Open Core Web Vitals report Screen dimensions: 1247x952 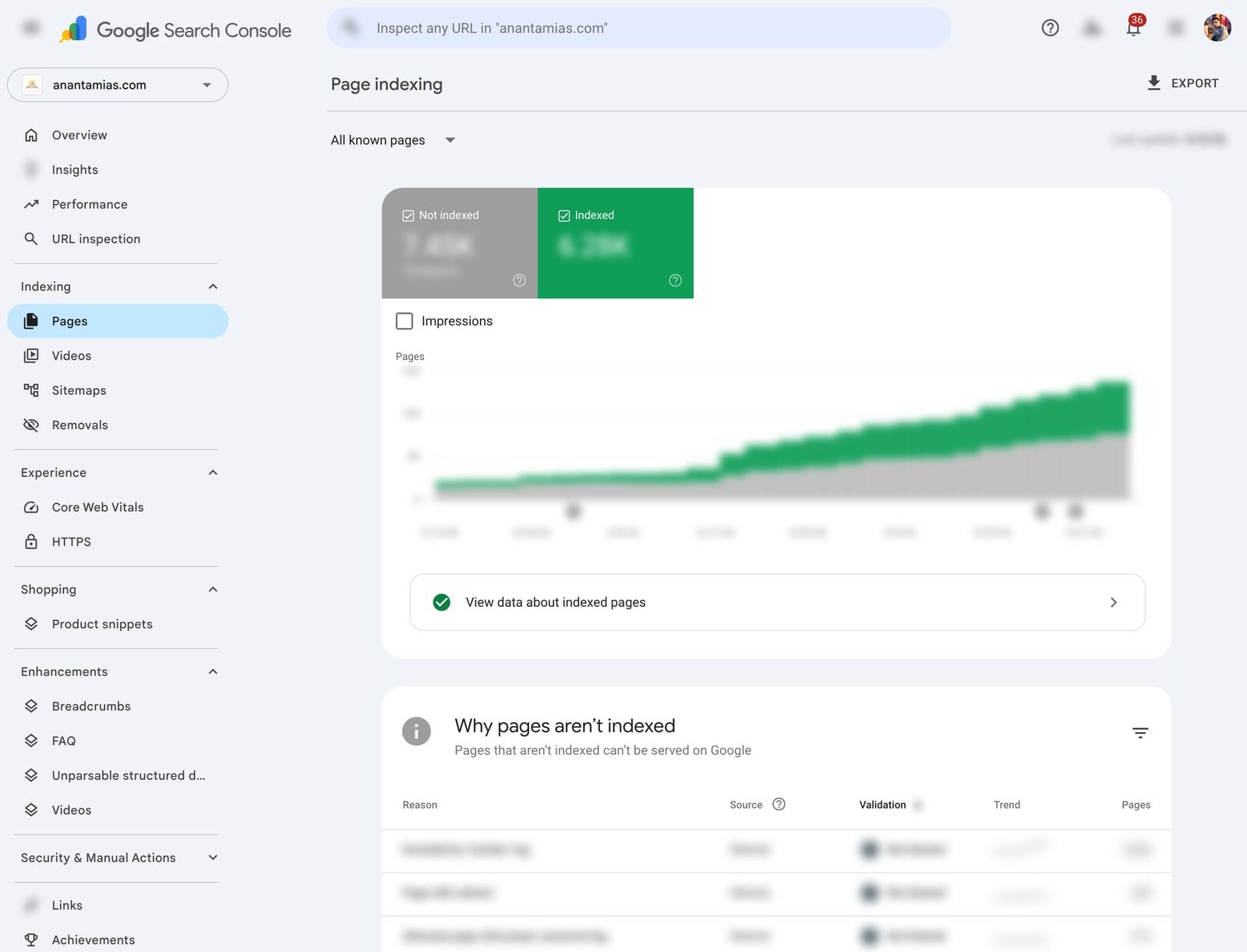[118, 507]
